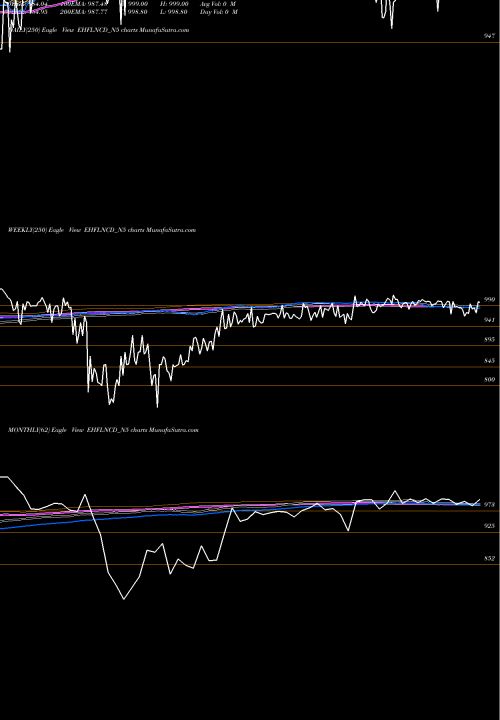
Task: Click the 845 price label on weekly chart
Action: 489,361
